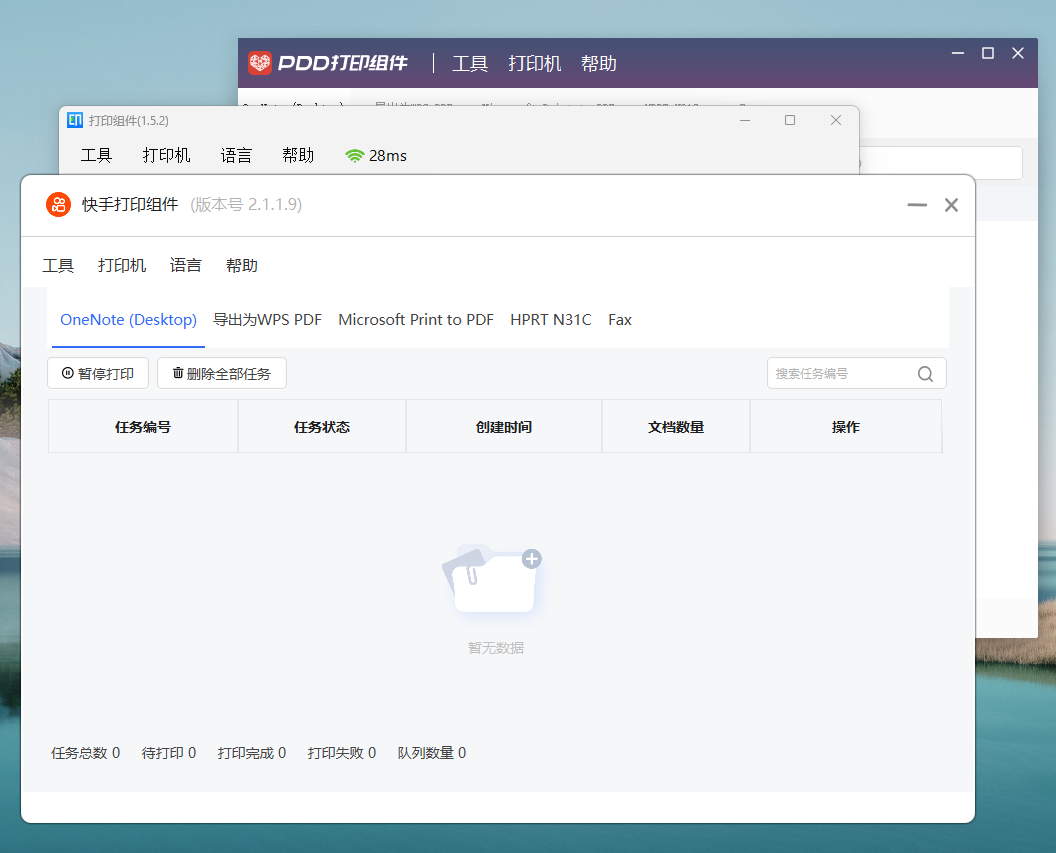Switch to 导出为WPS PDF printer tab
The image size is (1056, 853).
(x=267, y=320)
